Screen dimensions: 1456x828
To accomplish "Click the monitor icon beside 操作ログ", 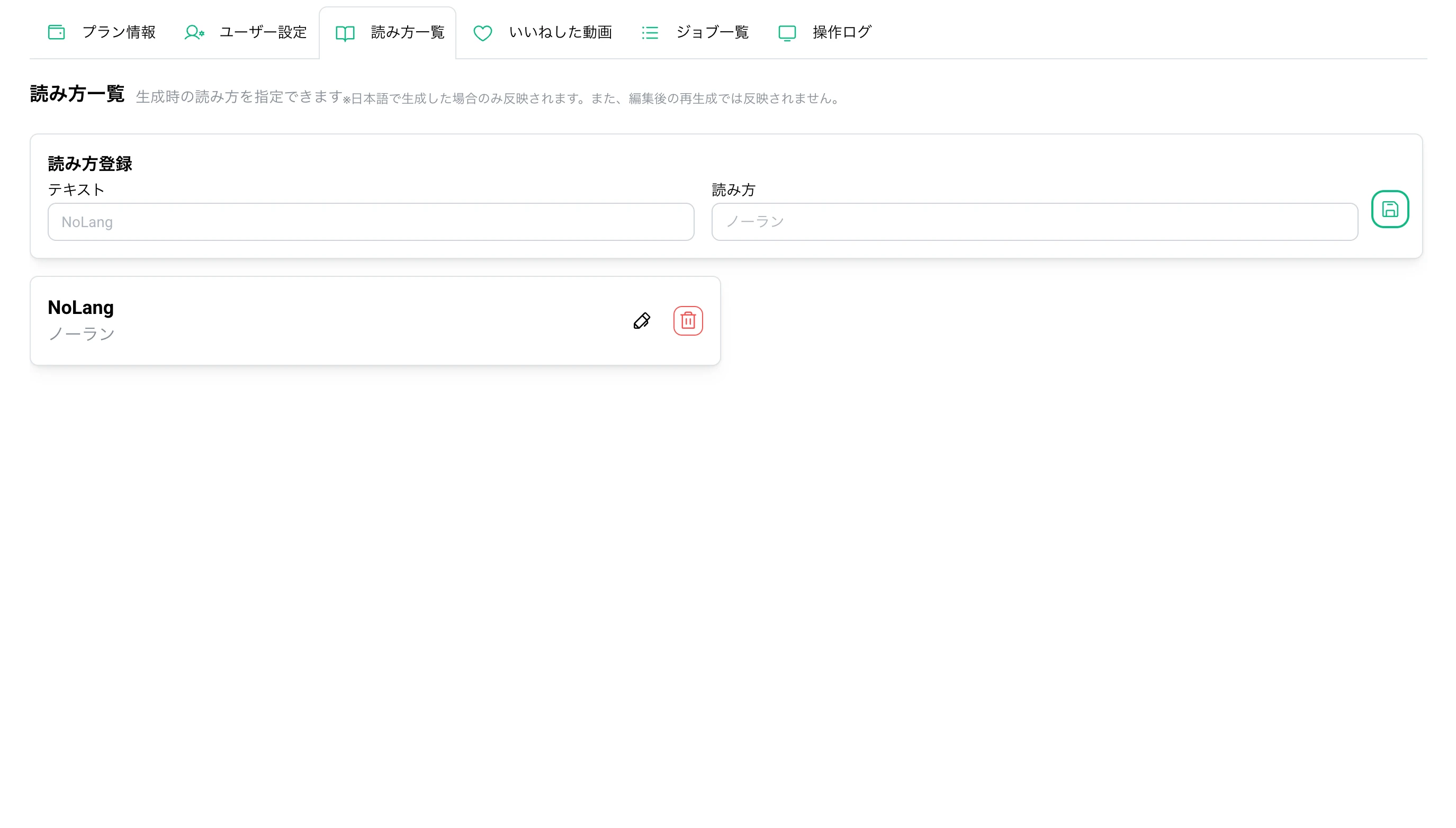I will pyautogui.click(x=787, y=33).
